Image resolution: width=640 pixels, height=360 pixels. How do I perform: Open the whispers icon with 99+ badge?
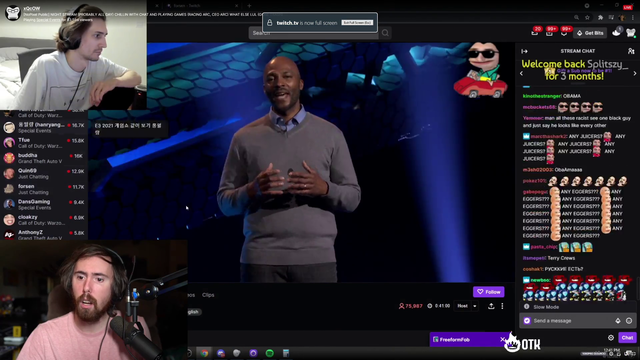(564, 32)
